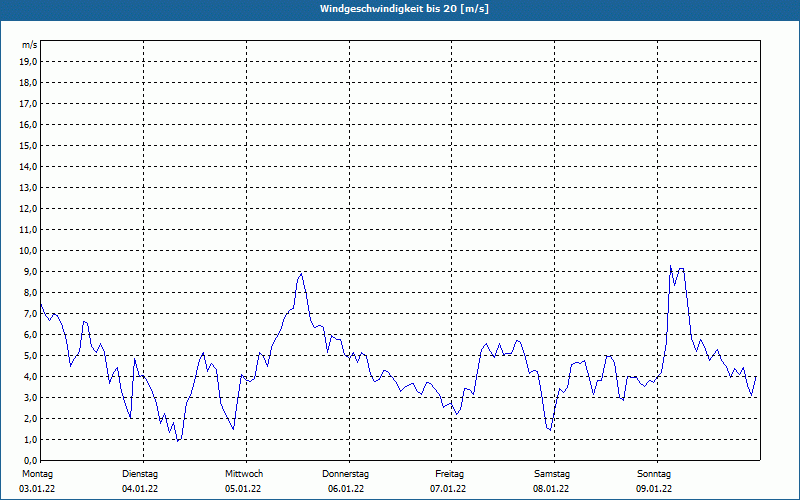Click the 4,0 y-axis value

coord(30,377)
